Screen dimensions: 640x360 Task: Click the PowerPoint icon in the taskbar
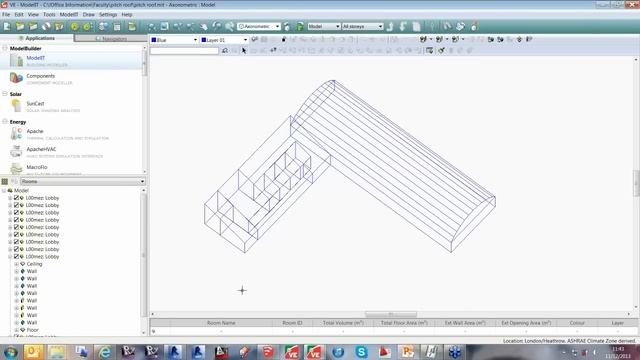coord(407,352)
